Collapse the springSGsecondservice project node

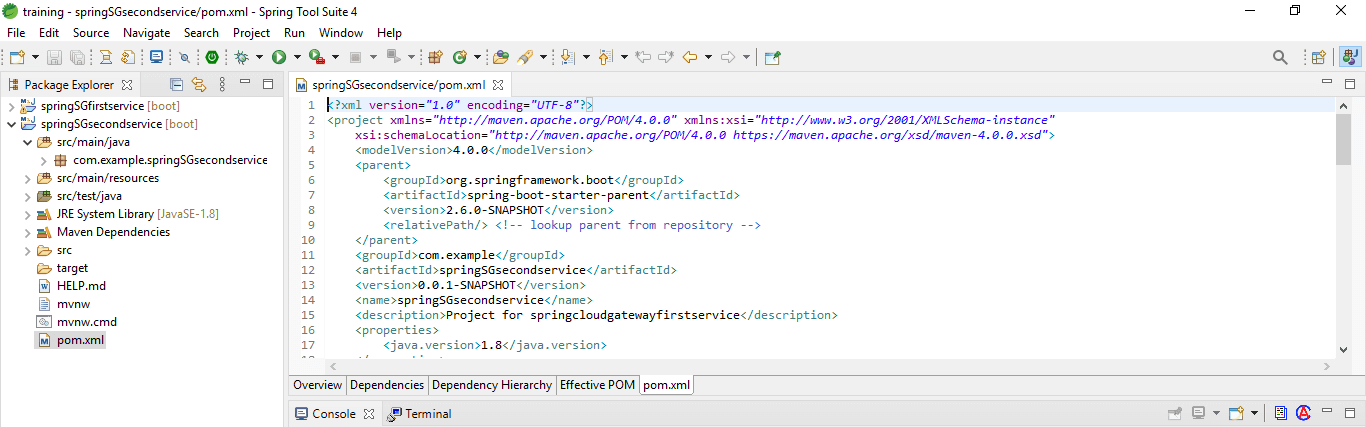point(11,124)
